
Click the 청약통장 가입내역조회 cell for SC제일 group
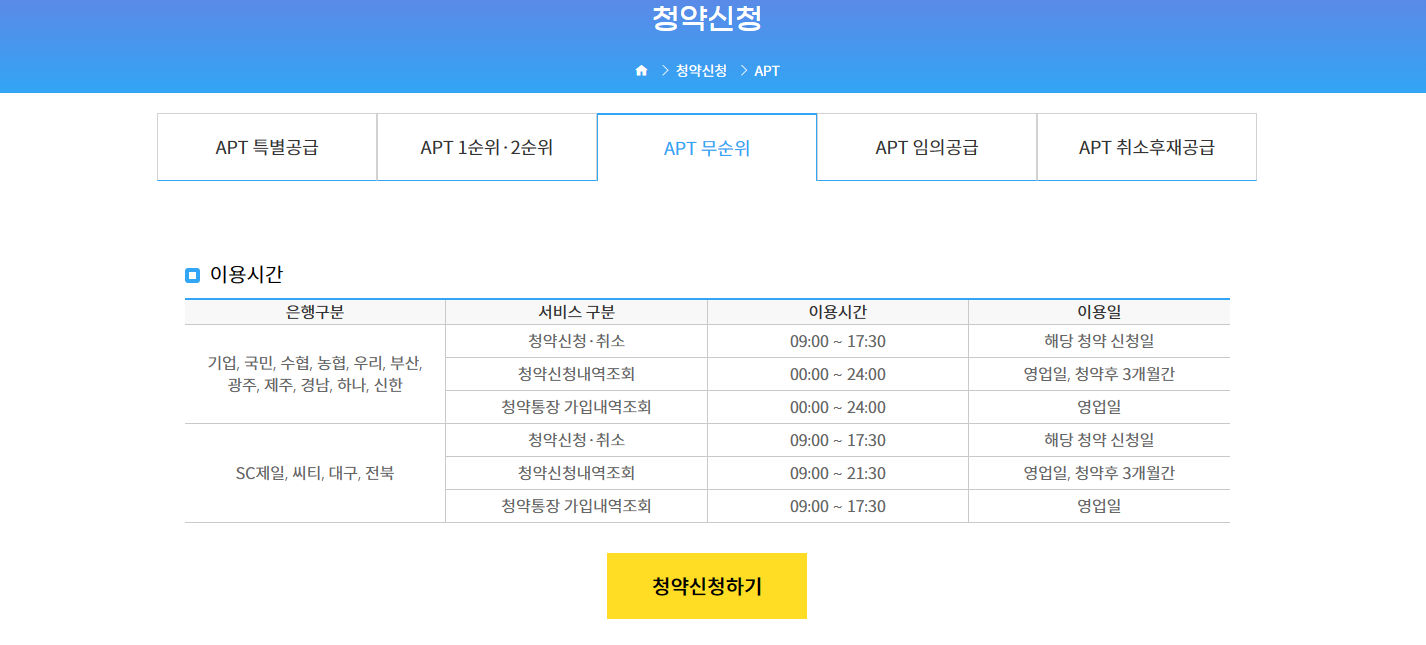click(577, 505)
